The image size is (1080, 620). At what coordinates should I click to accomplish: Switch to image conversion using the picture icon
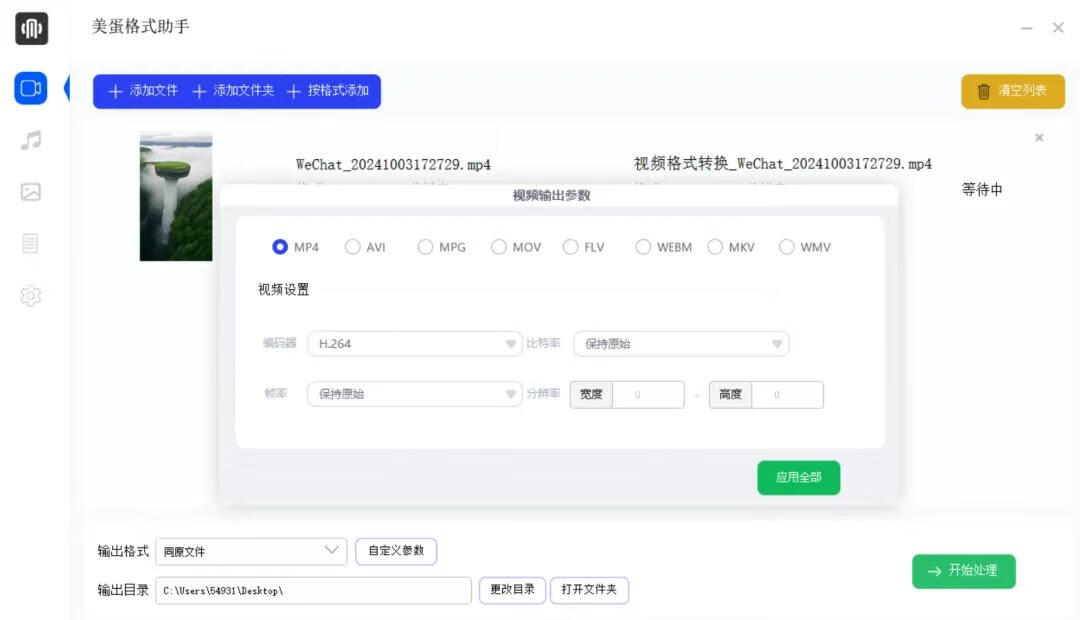30,193
